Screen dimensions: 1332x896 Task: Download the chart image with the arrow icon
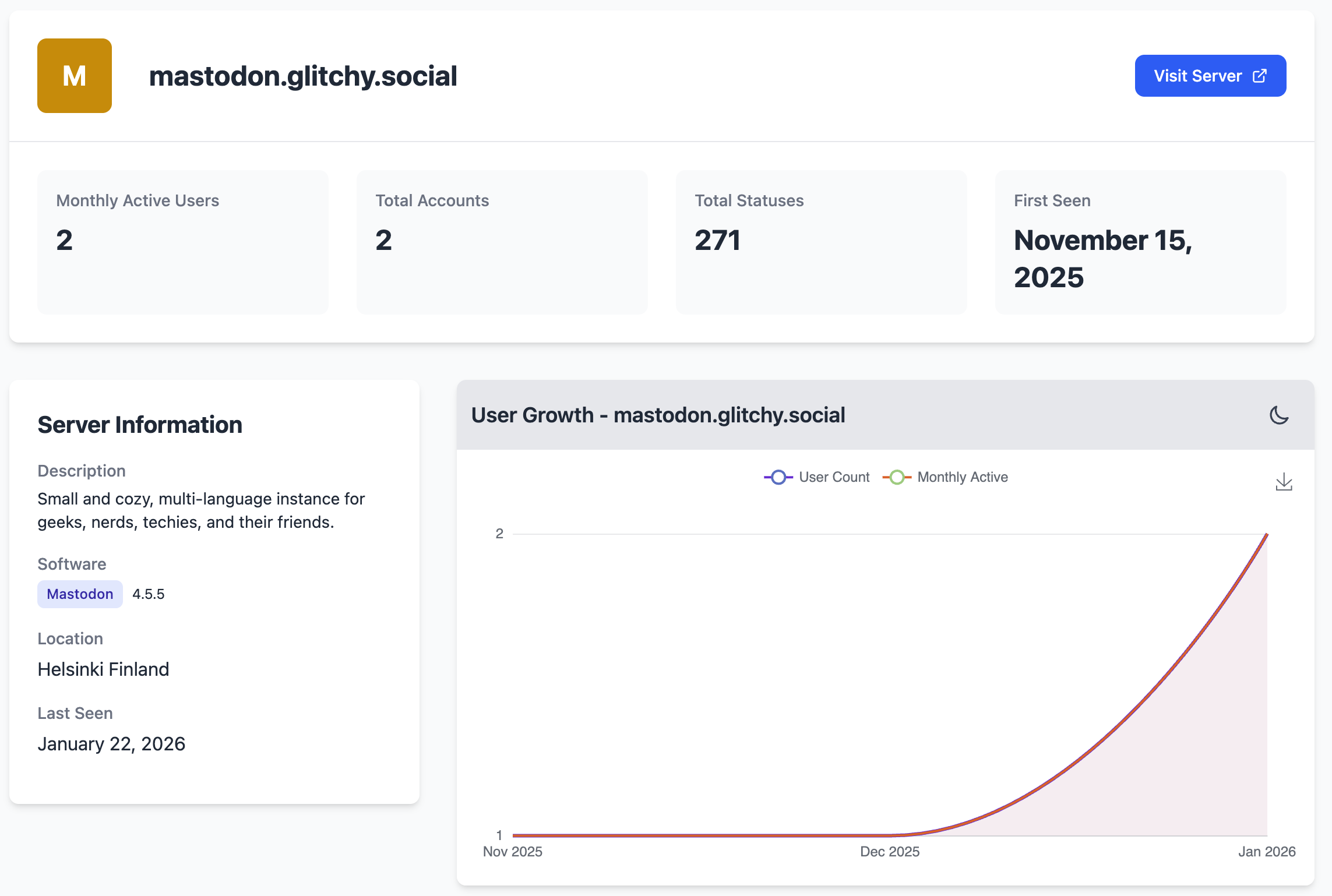tap(1284, 482)
